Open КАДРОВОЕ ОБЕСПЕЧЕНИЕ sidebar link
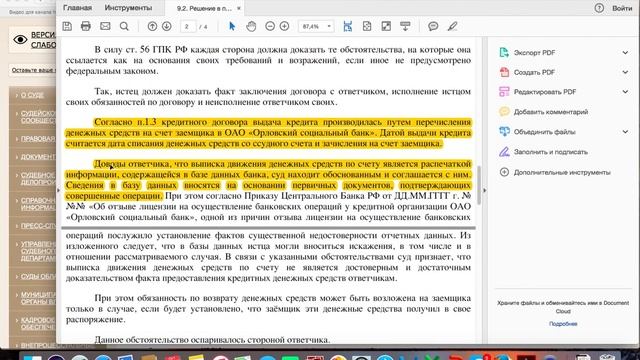Image resolution: width=640 pixels, height=360 pixels. coord(38,324)
